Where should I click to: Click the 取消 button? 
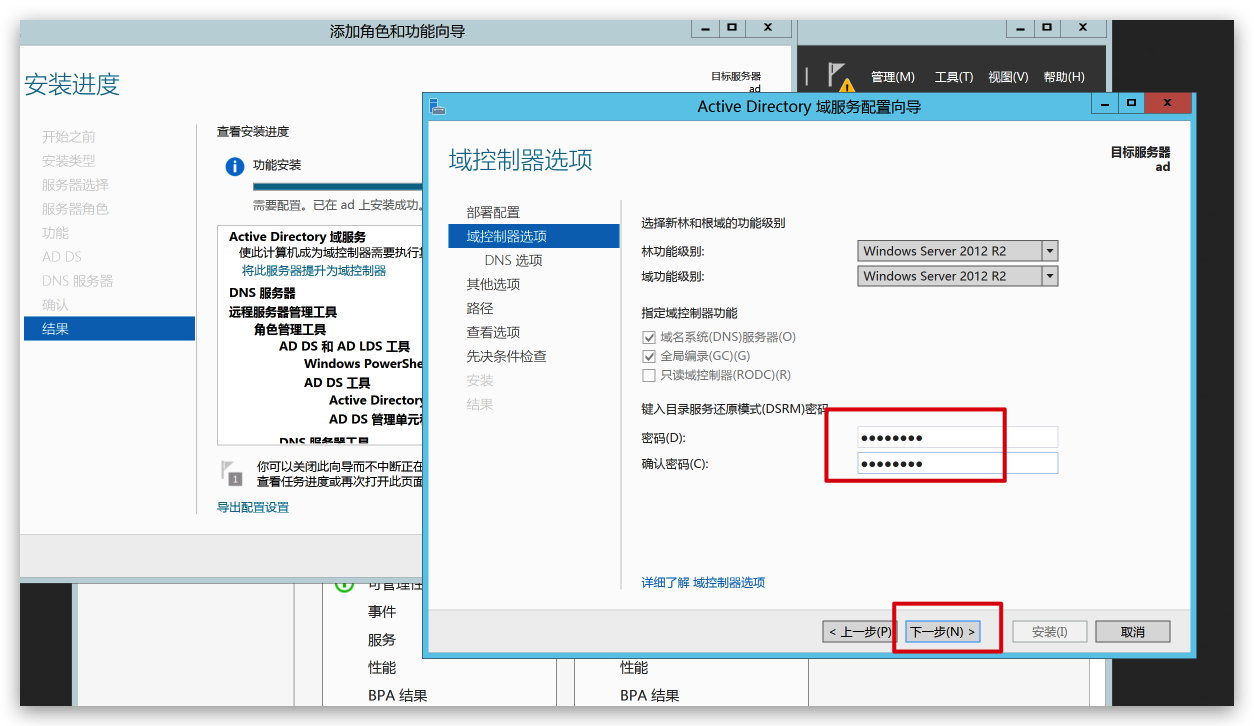(x=1132, y=632)
